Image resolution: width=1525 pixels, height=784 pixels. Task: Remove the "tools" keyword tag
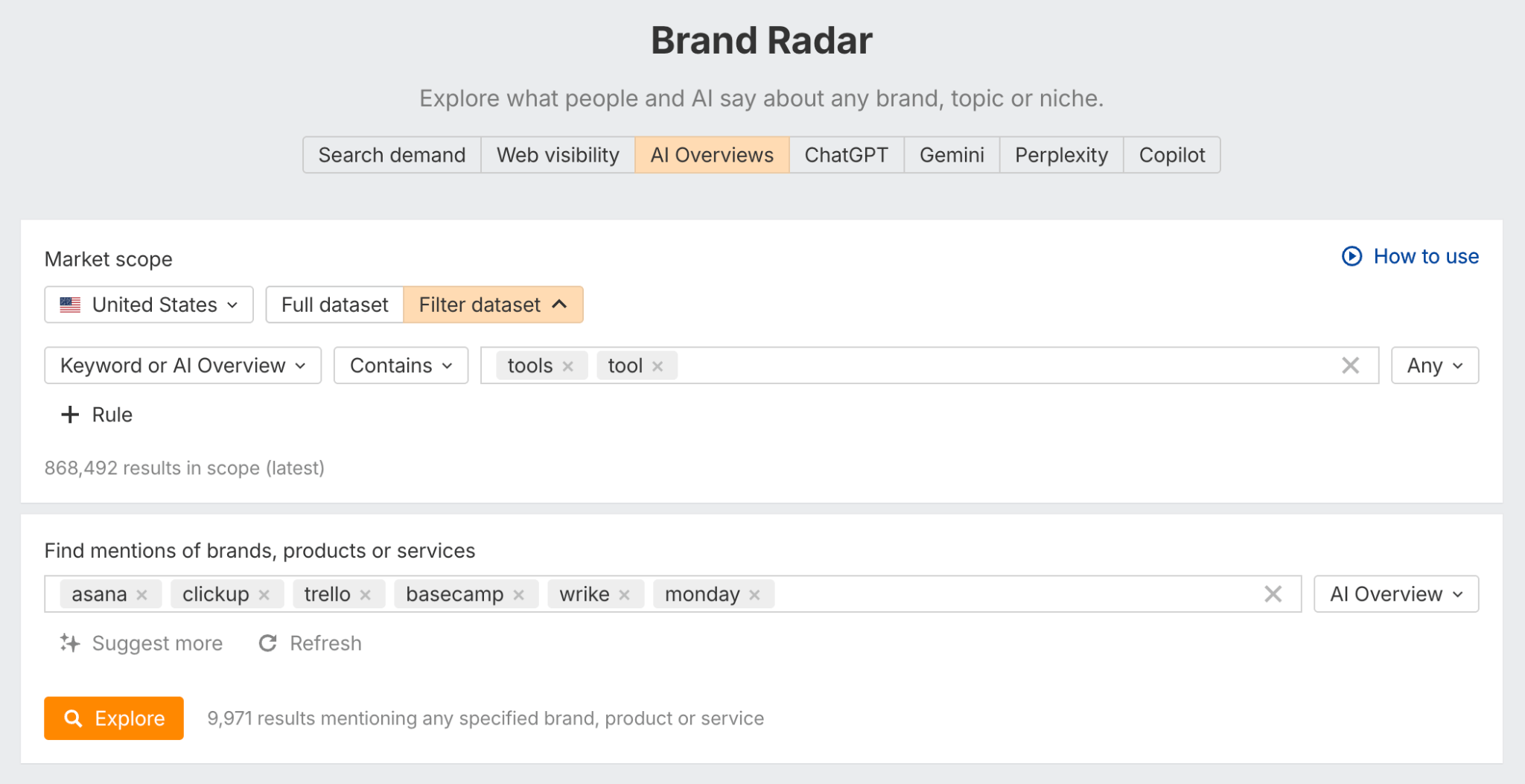[x=567, y=366]
